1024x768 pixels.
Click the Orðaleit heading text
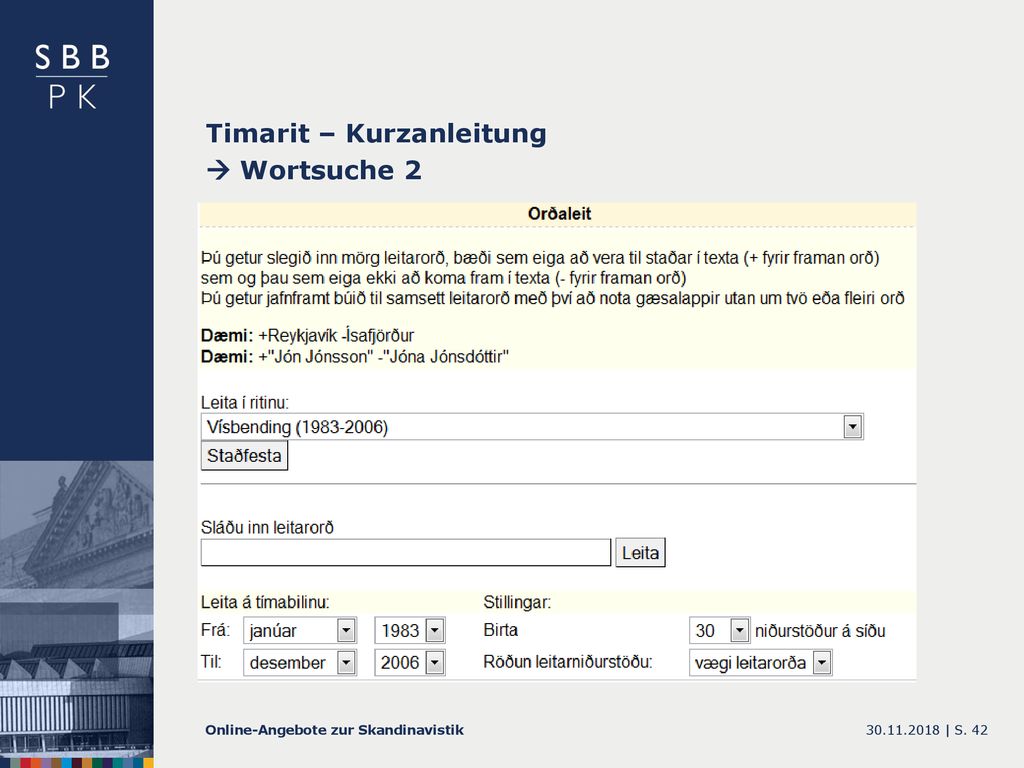click(x=559, y=214)
